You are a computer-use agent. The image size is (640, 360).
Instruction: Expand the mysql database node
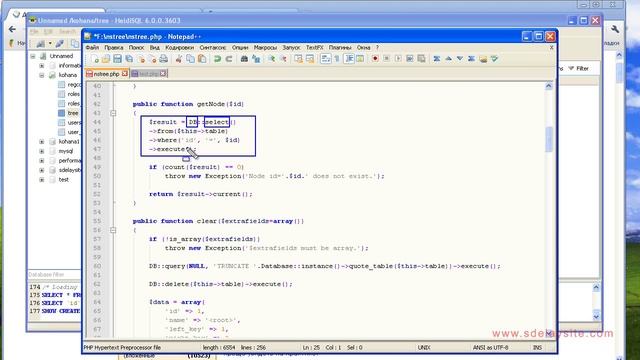pos(42,151)
